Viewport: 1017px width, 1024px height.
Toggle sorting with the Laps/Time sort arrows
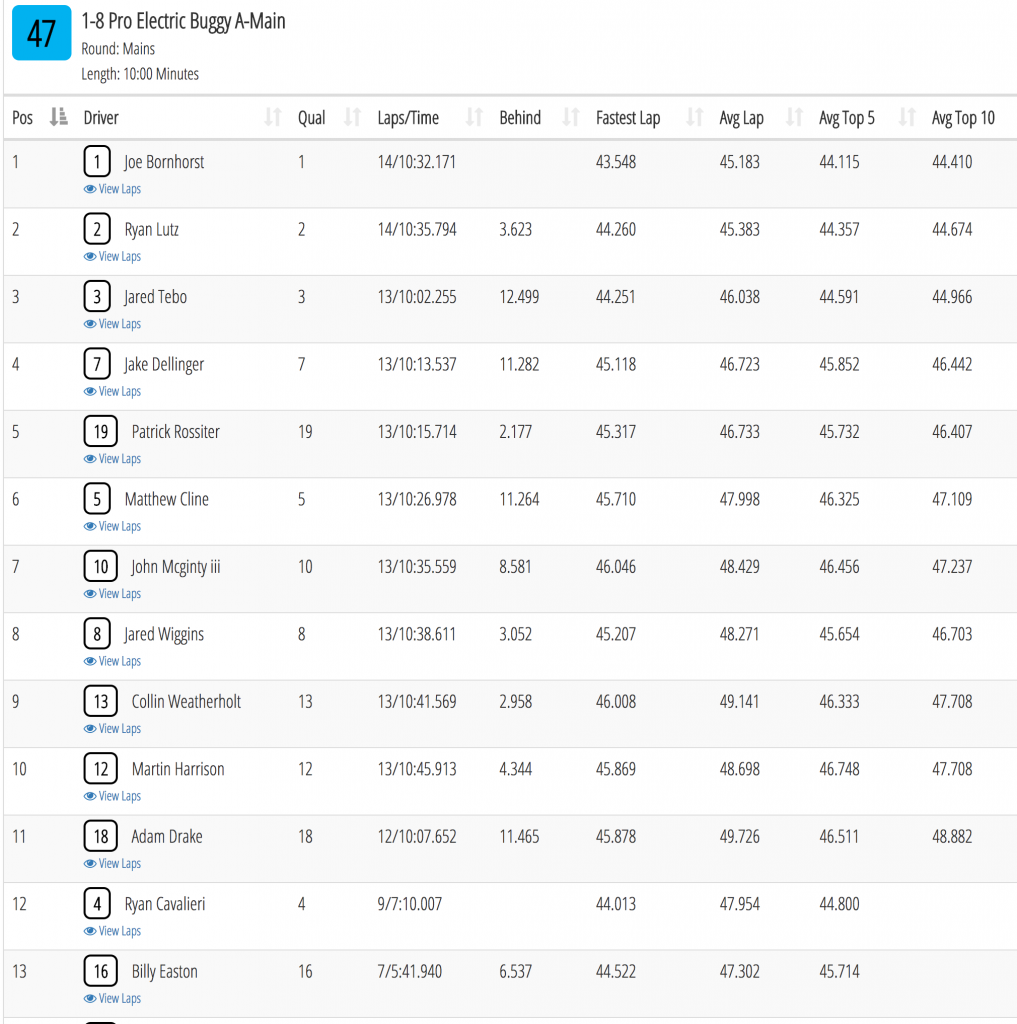click(474, 118)
